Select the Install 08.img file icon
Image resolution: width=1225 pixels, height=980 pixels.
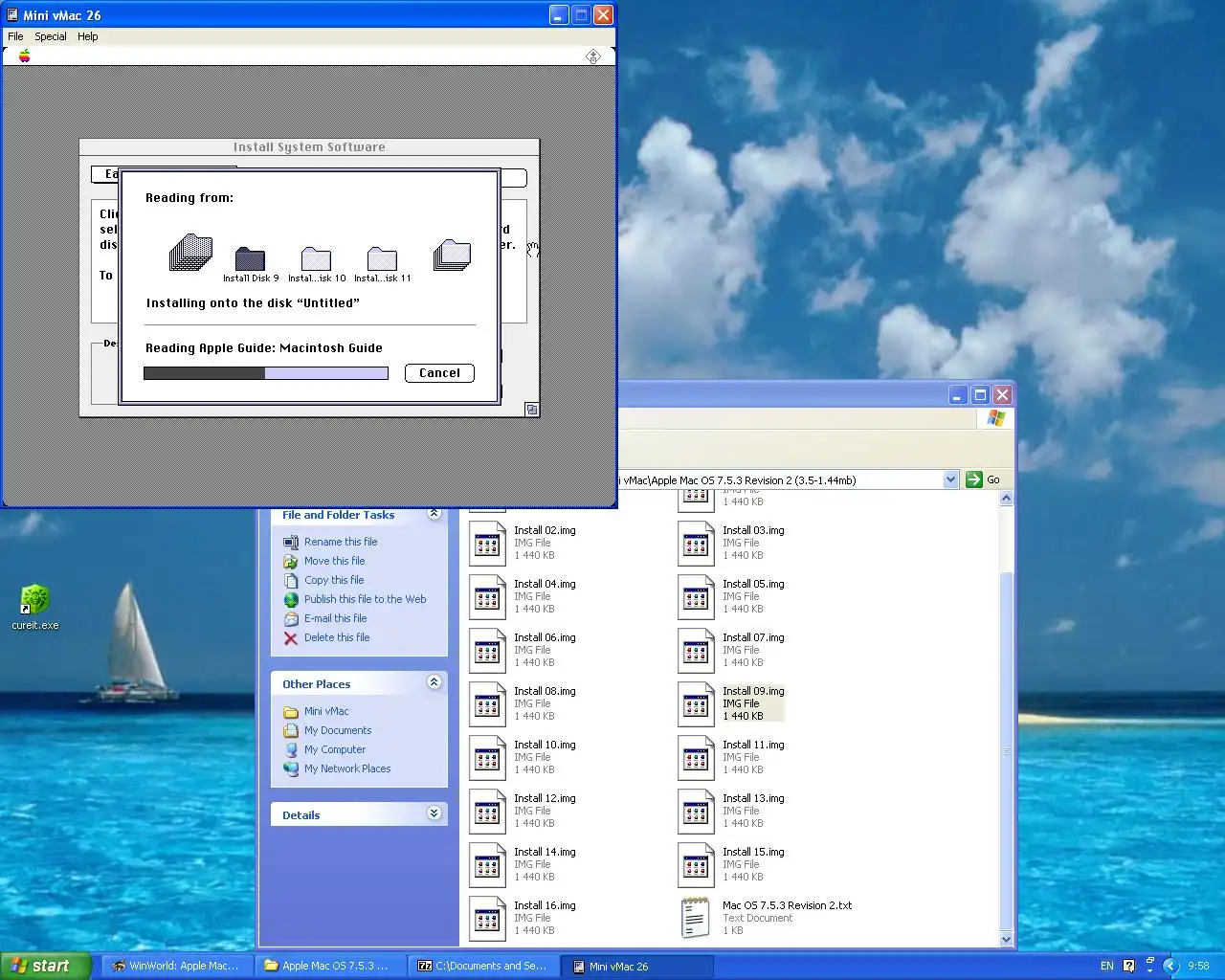(x=487, y=703)
